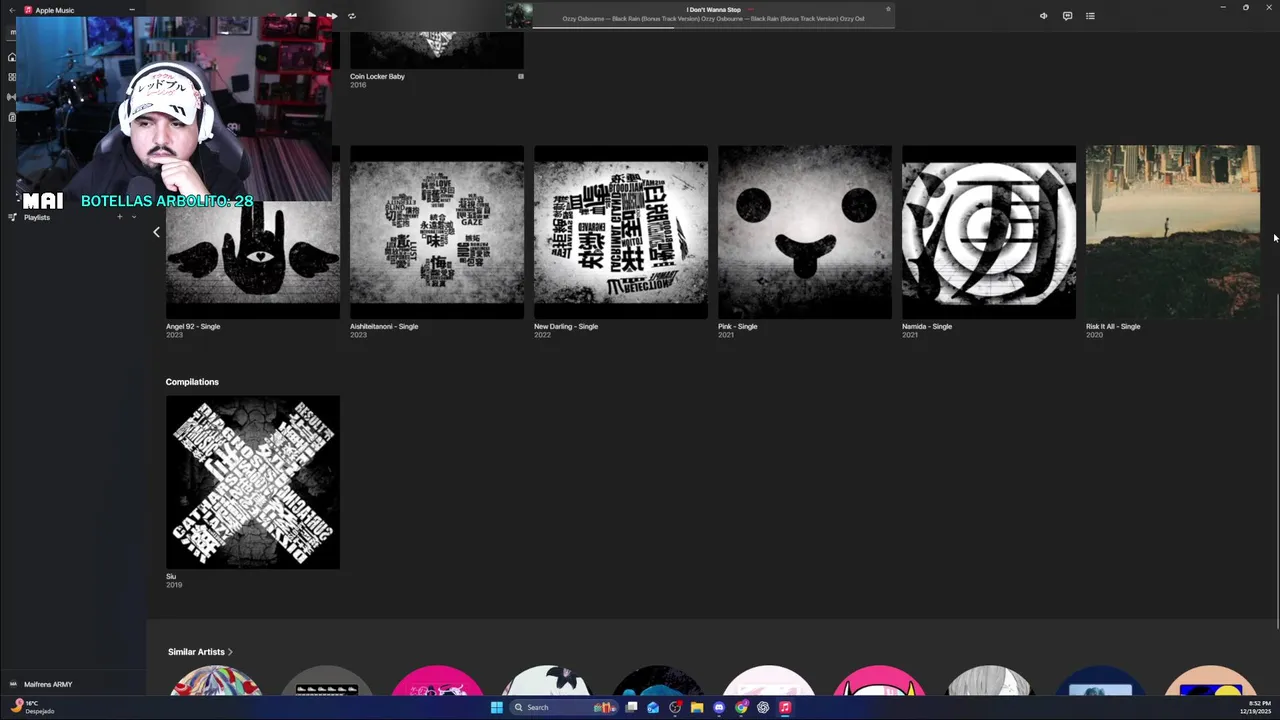Play the current track
The height and width of the screenshot is (720, 1280).
311,16
